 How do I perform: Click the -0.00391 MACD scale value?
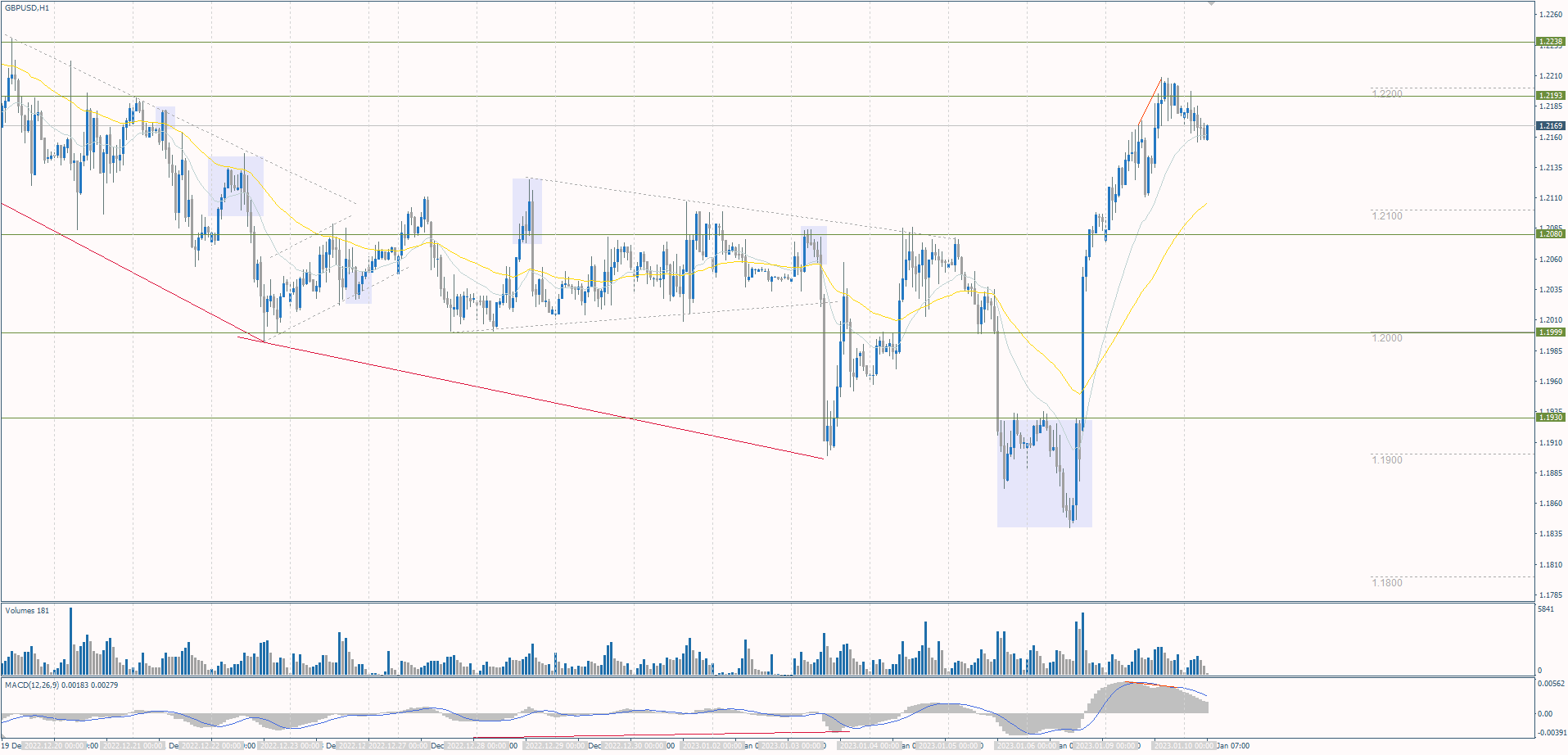(x=1551, y=732)
